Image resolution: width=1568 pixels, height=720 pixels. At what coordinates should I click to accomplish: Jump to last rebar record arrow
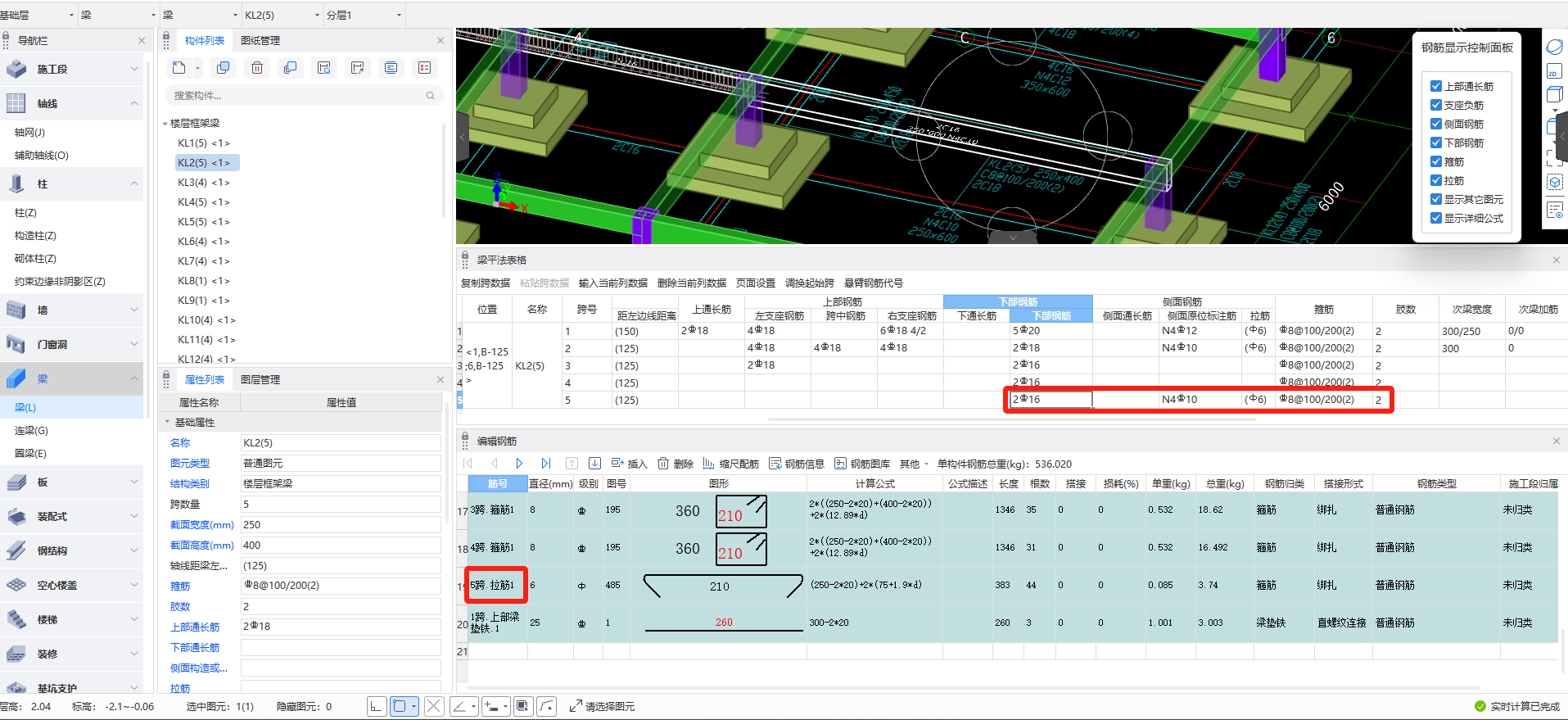pos(546,464)
